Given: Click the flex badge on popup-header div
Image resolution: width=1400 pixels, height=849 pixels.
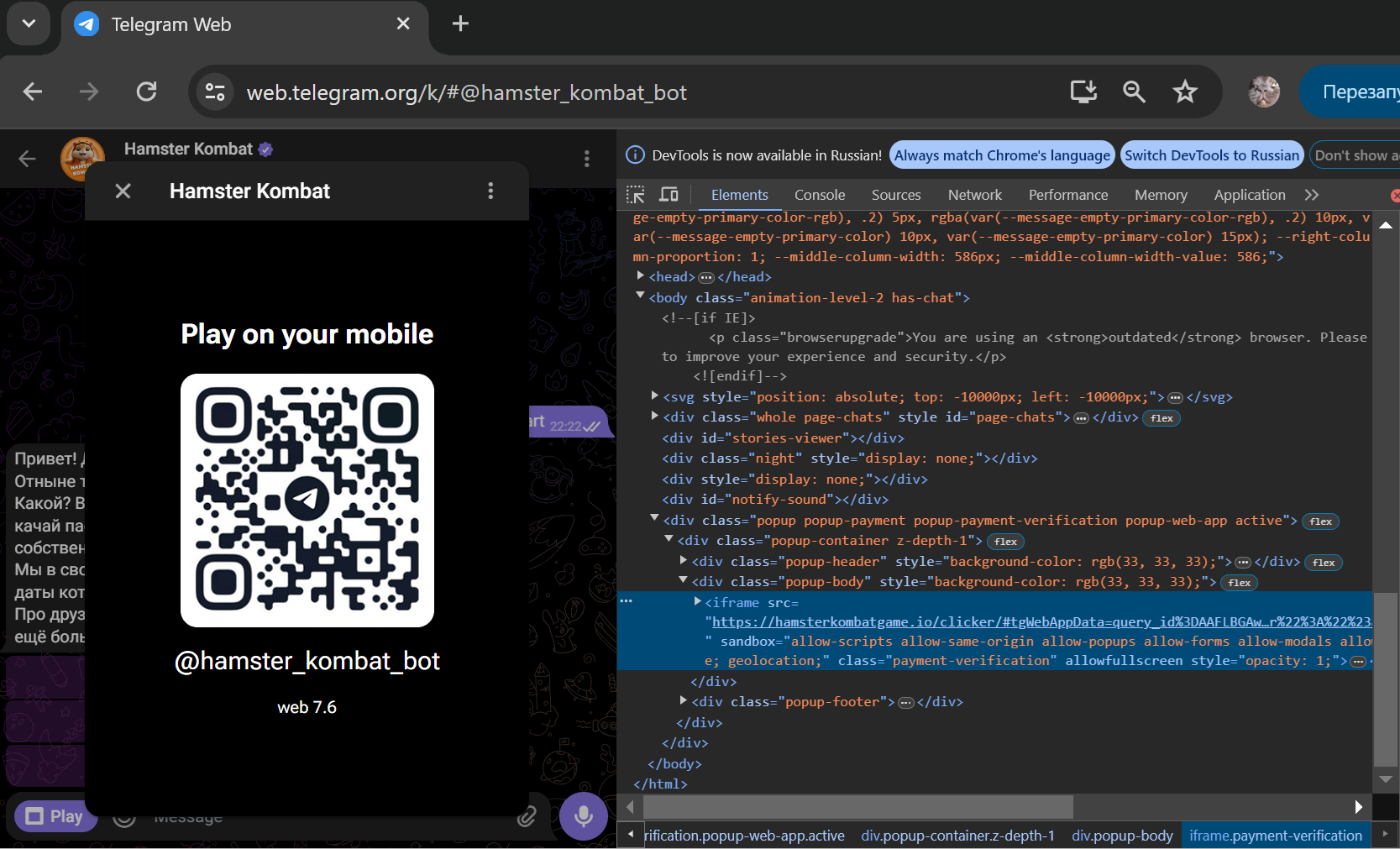Looking at the screenshot, I should tap(1324, 563).
